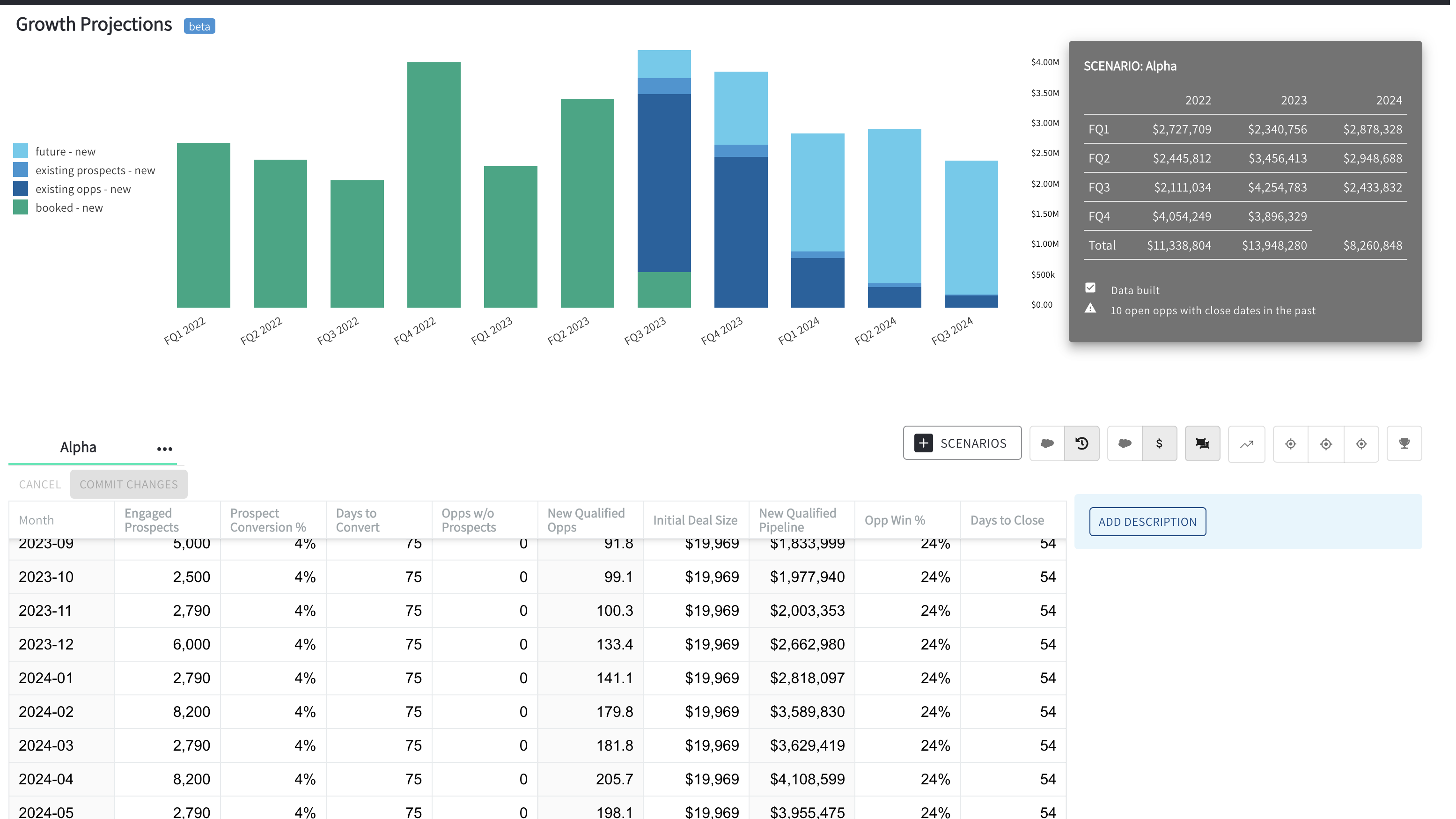The image size is (1456, 819).
Task: Click the first crosshair target icon
Action: pos(1290,444)
